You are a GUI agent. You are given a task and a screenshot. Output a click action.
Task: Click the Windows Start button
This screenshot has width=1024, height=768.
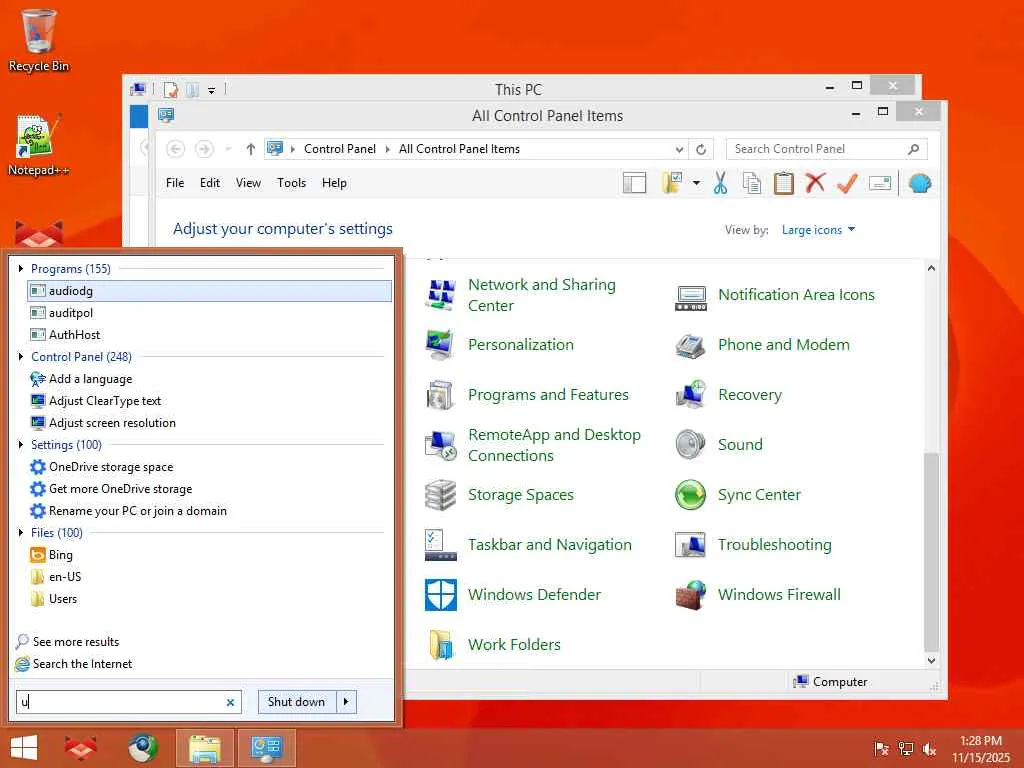[24, 748]
